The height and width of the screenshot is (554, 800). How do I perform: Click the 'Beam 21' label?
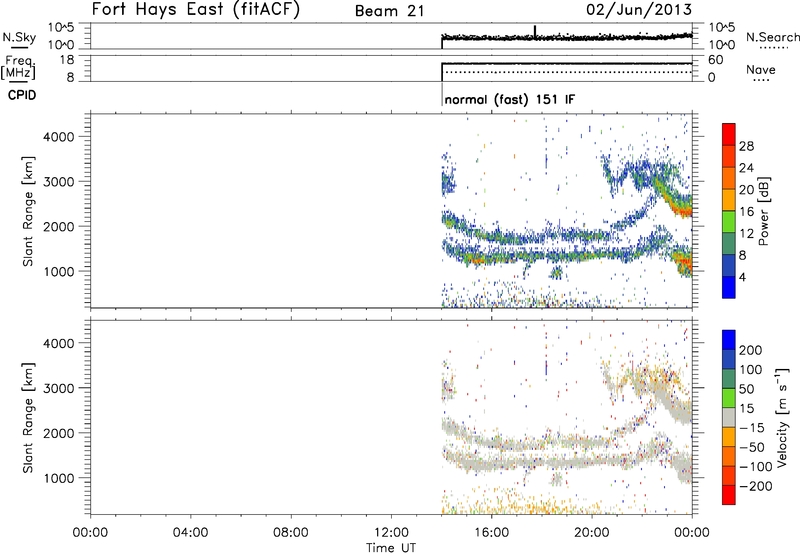389,11
